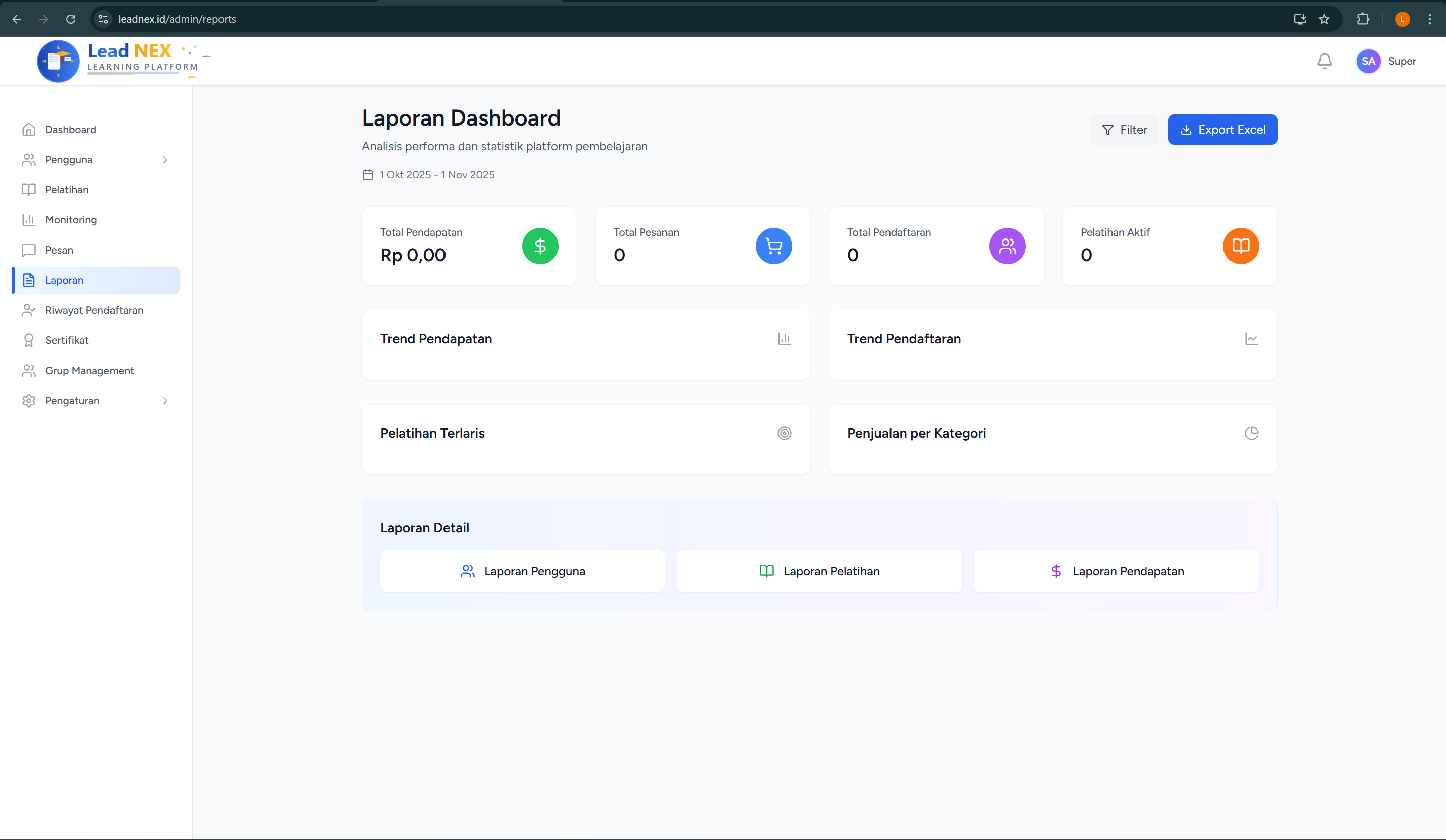Click the purple users Total Pendaftaran icon
The height and width of the screenshot is (840, 1446).
(1007, 246)
